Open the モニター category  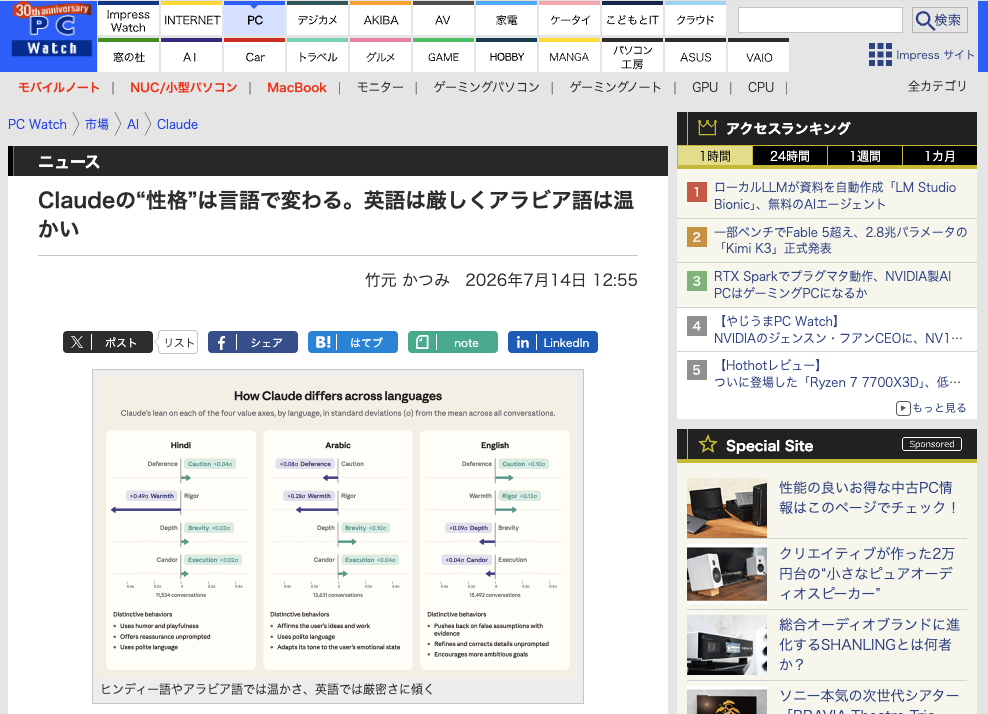coord(380,88)
